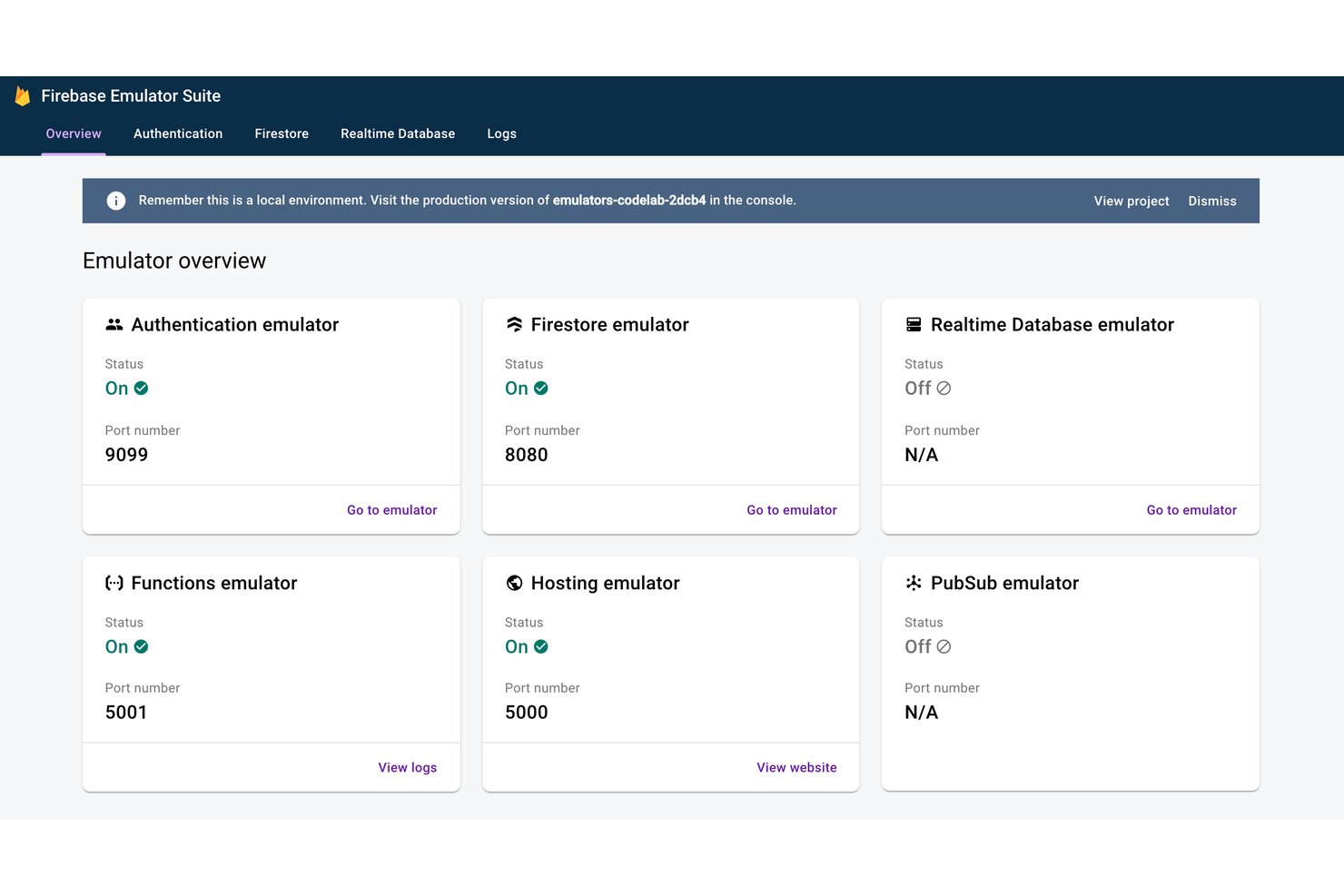Click the N/A port of Realtime Database
Screen dimensions: 1344x896
pos(922,455)
